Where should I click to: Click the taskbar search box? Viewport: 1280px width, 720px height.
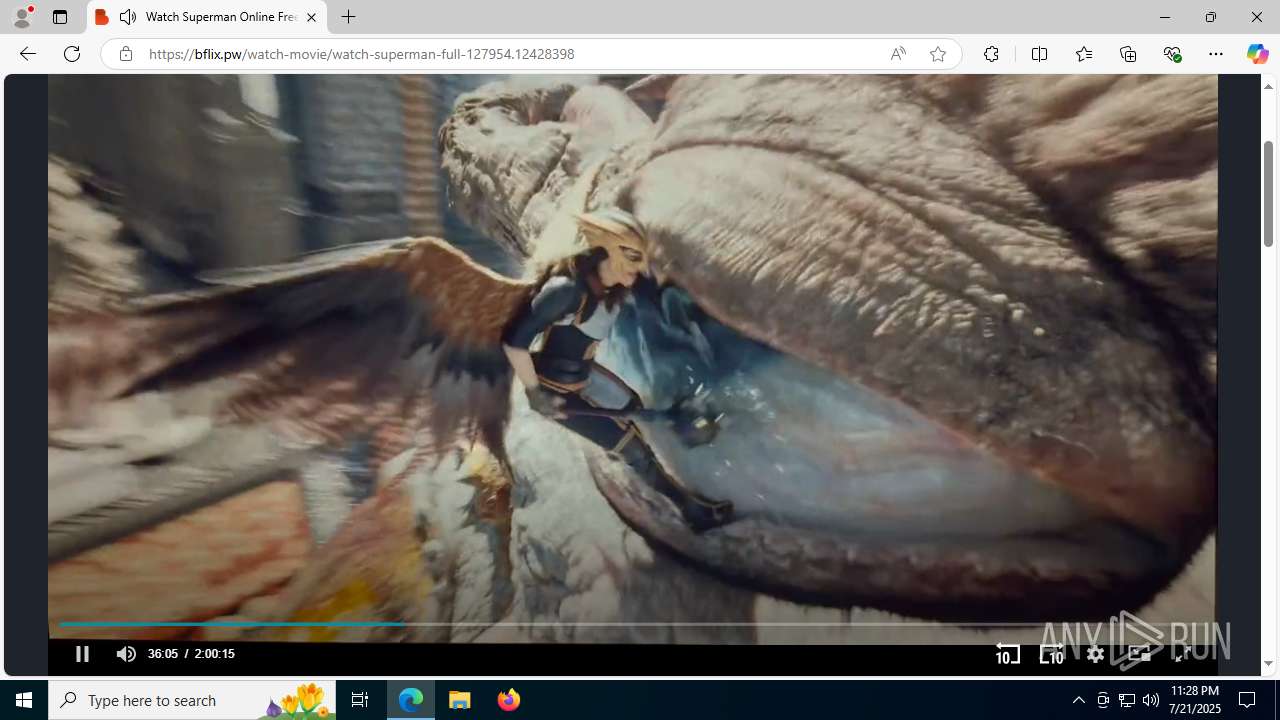(192, 700)
